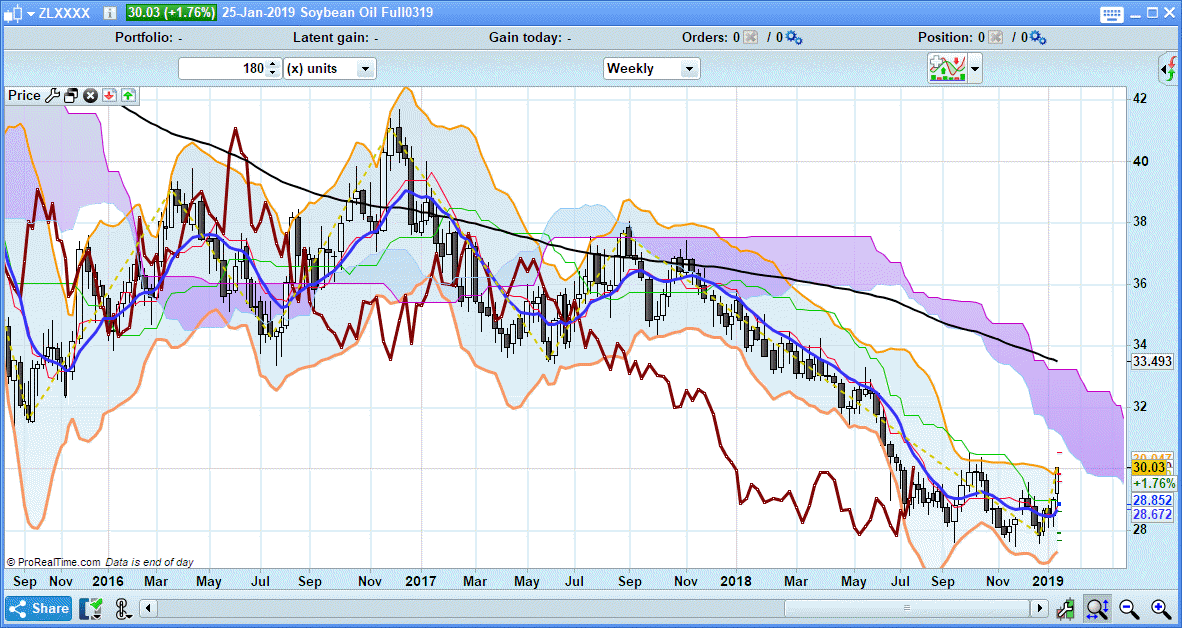Click the horizontal time scrollbar thumb
Viewport: 1182px width, 628px height.
tap(907, 608)
